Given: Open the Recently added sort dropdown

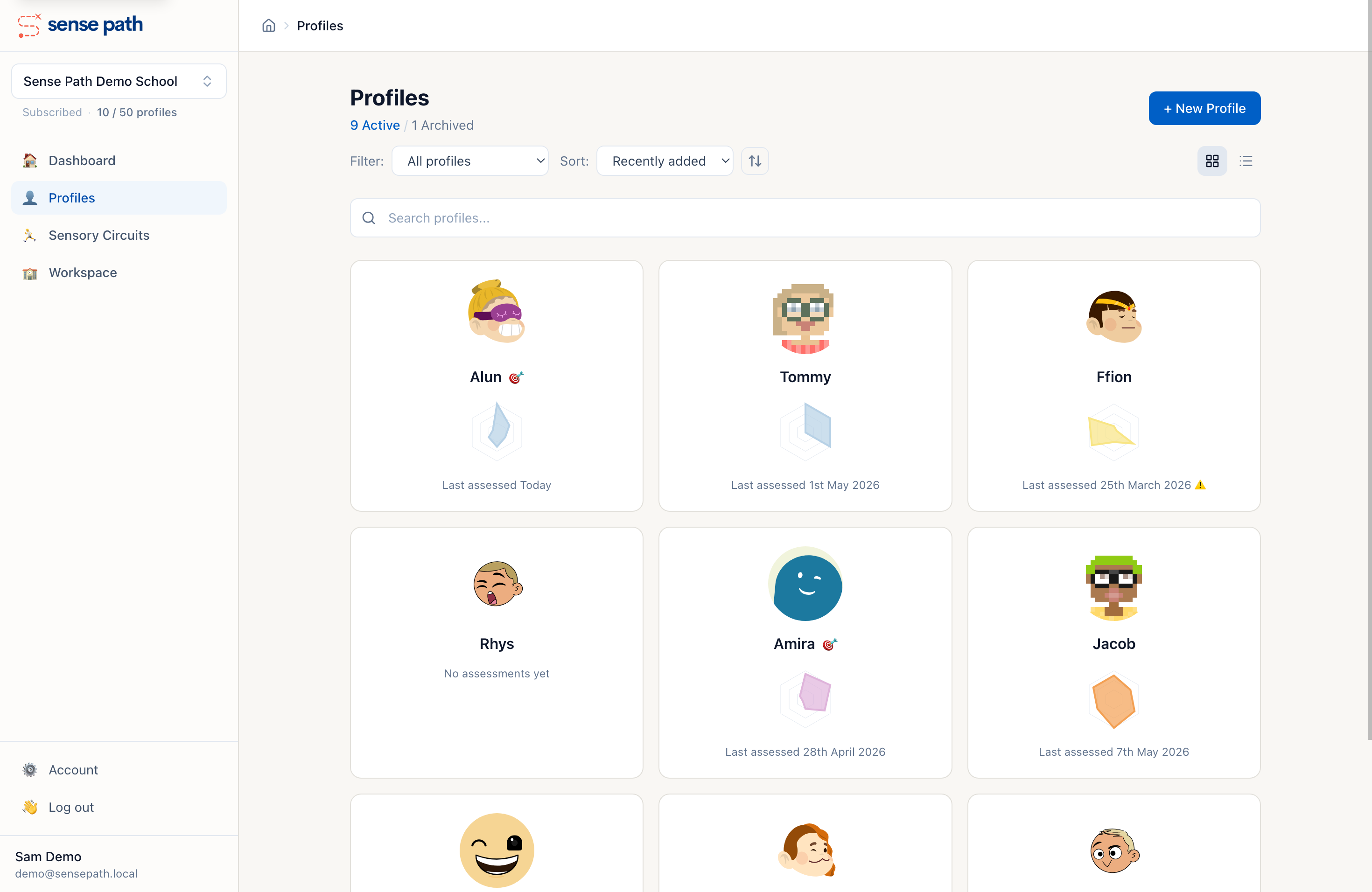Looking at the screenshot, I should [665, 161].
